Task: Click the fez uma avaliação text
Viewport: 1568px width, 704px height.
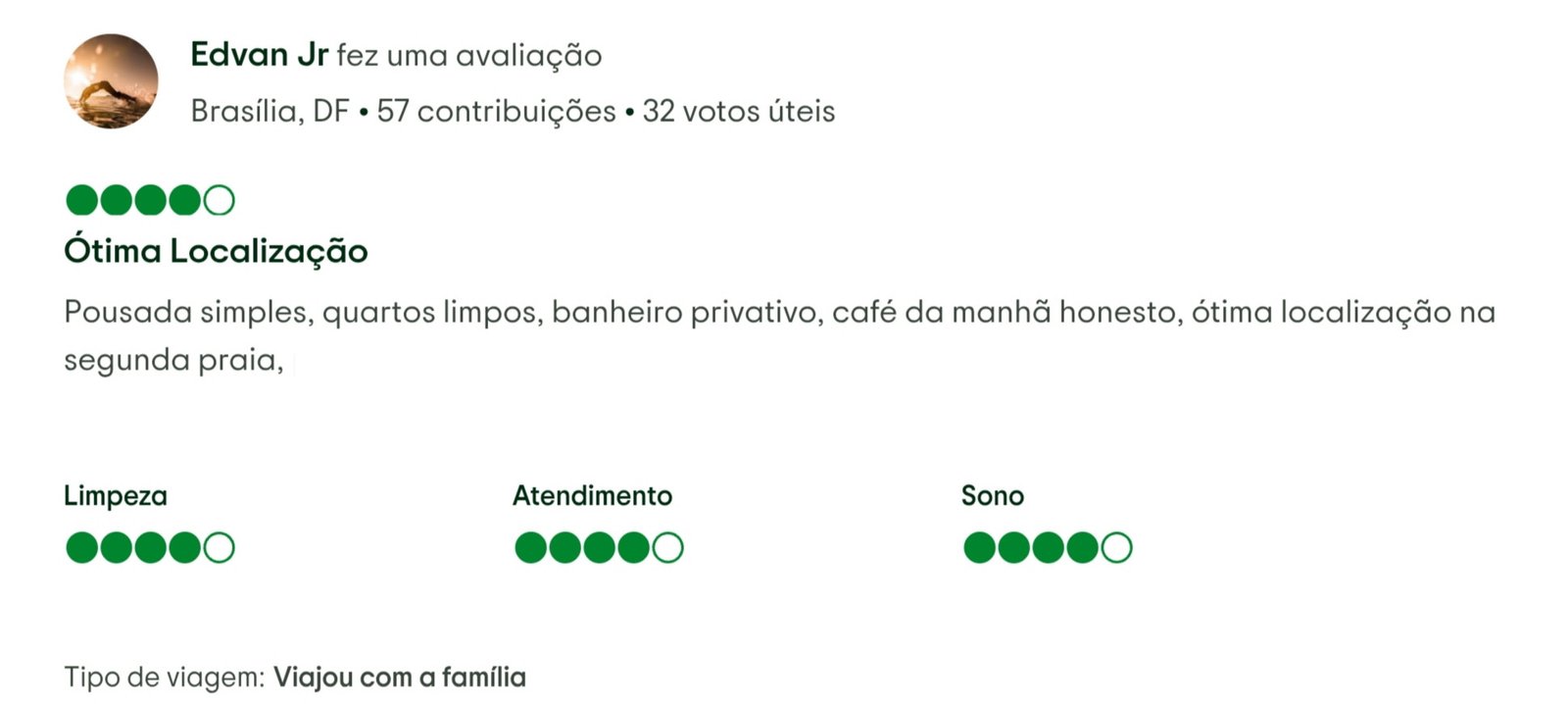Action: pos(469,55)
